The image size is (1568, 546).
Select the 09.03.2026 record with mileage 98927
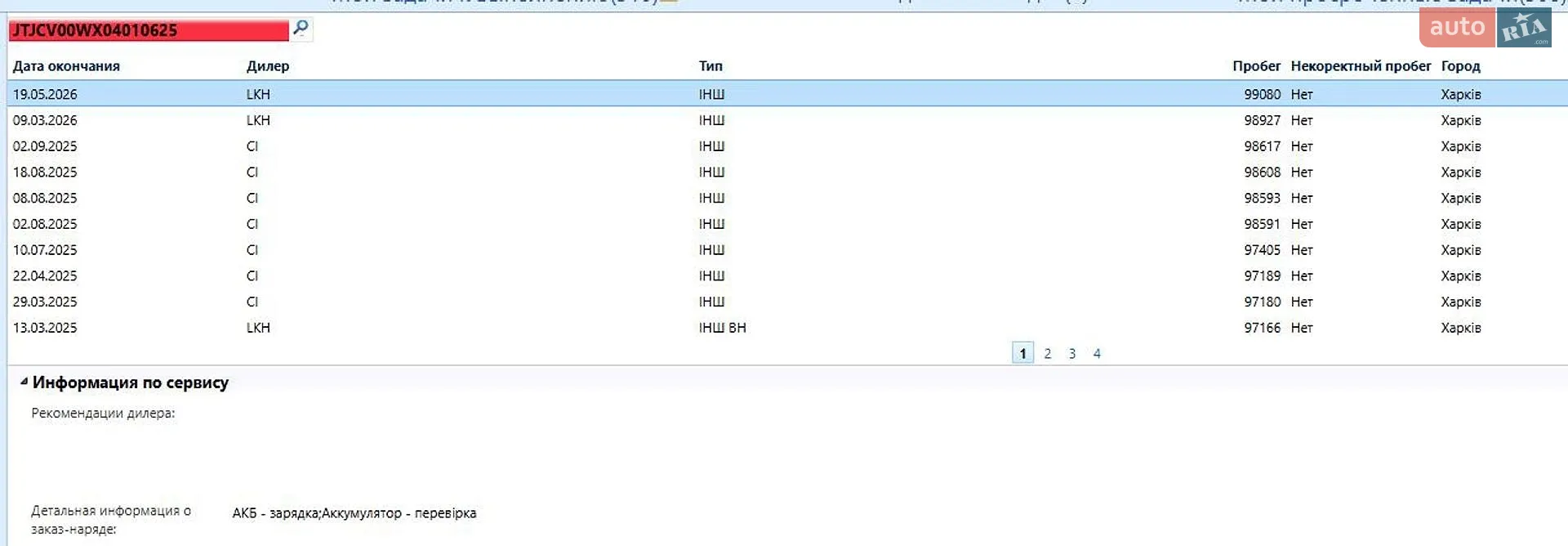[x=787, y=120]
